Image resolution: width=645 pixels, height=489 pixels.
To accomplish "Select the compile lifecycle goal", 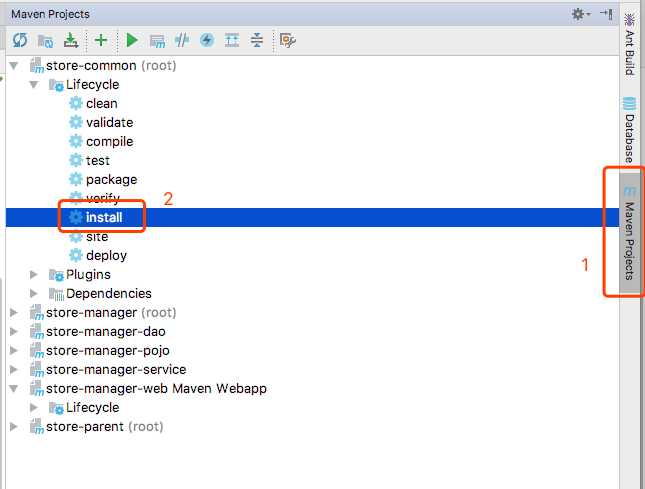I will click(x=109, y=141).
